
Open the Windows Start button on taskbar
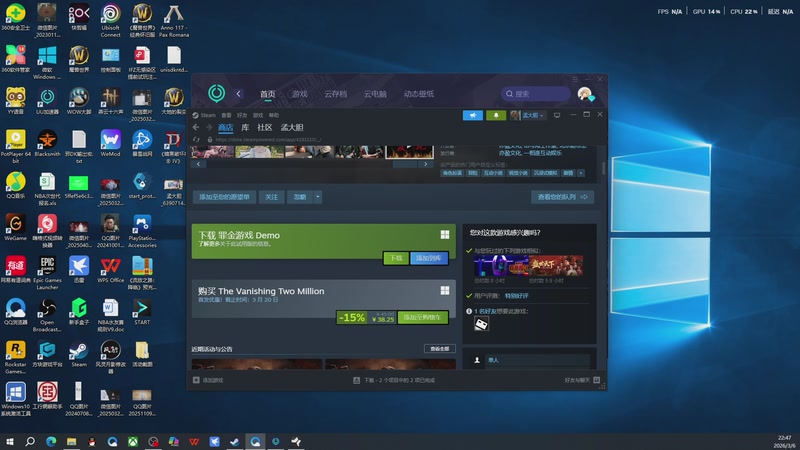pyautogui.click(x=10, y=441)
